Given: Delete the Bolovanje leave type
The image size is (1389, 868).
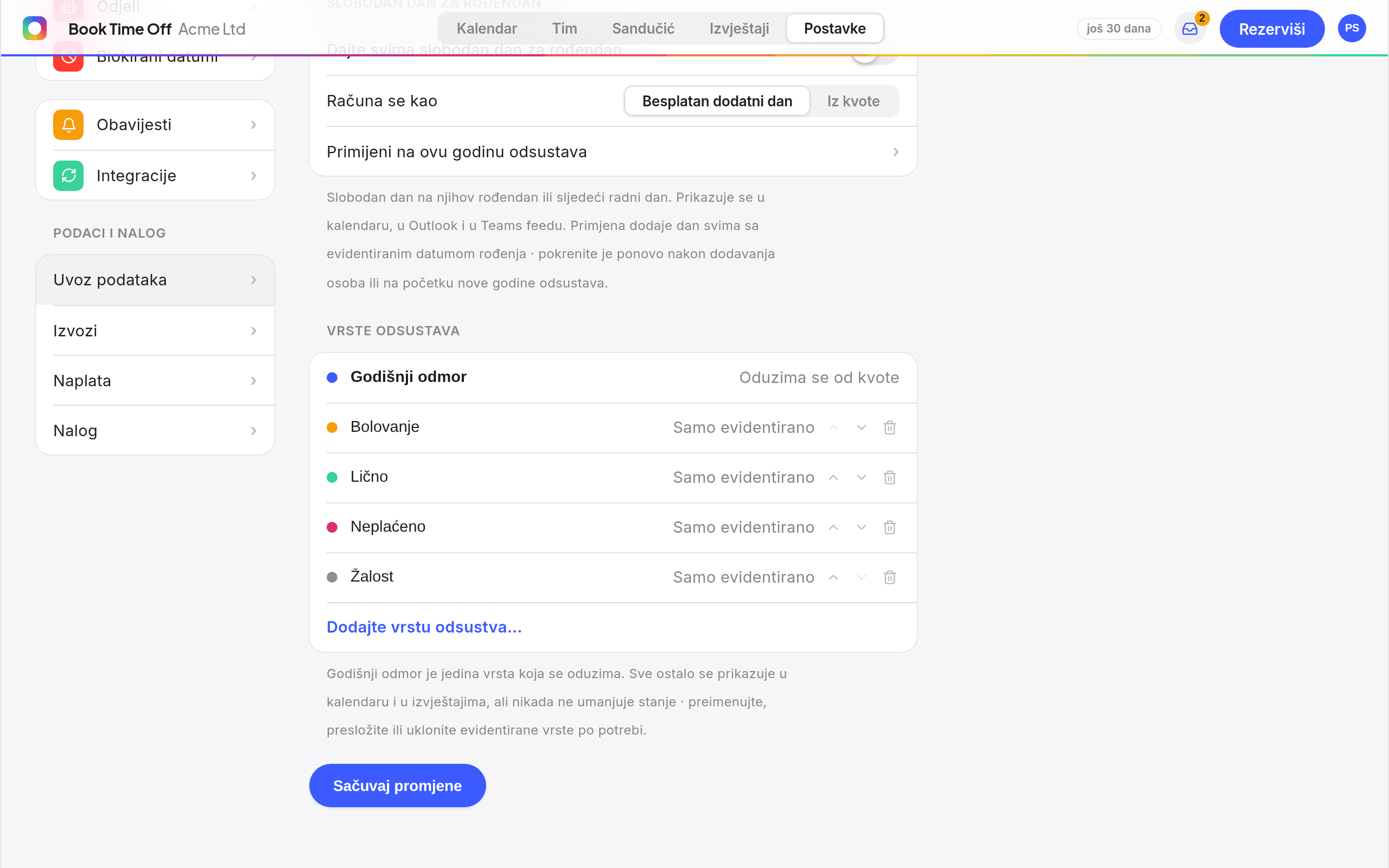Looking at the screenshot, I should 890,427.
